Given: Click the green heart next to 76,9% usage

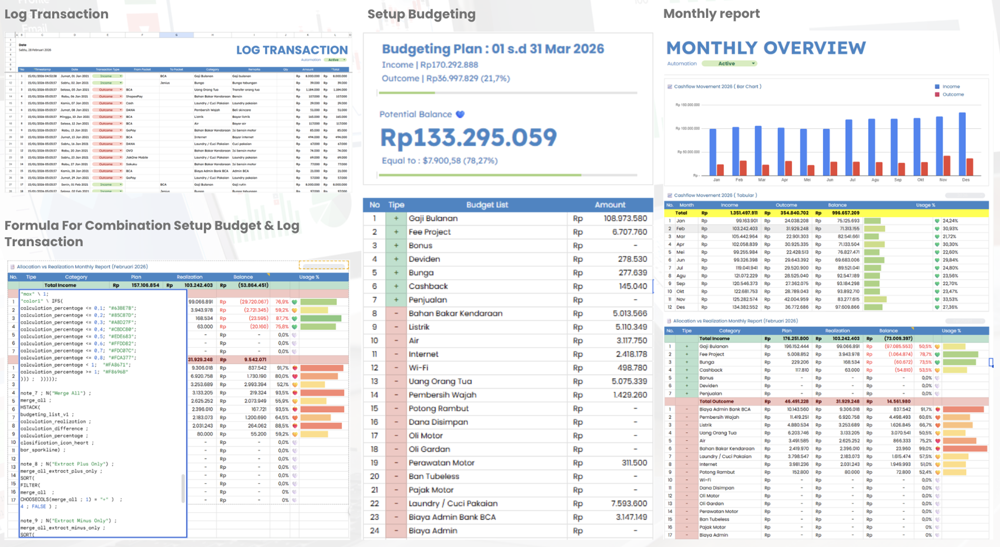Looking at the screenshot, I should (295, 302).
